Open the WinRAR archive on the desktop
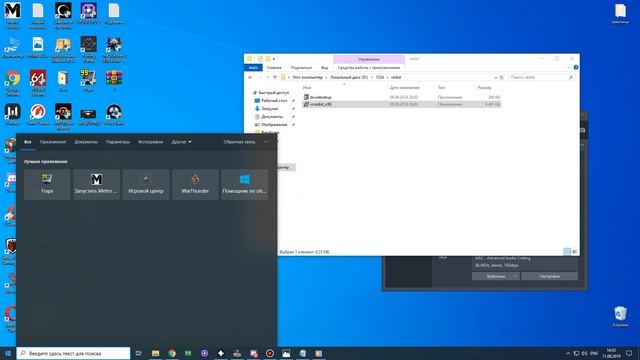The image size is (640, 360). (x=114, y=80)
